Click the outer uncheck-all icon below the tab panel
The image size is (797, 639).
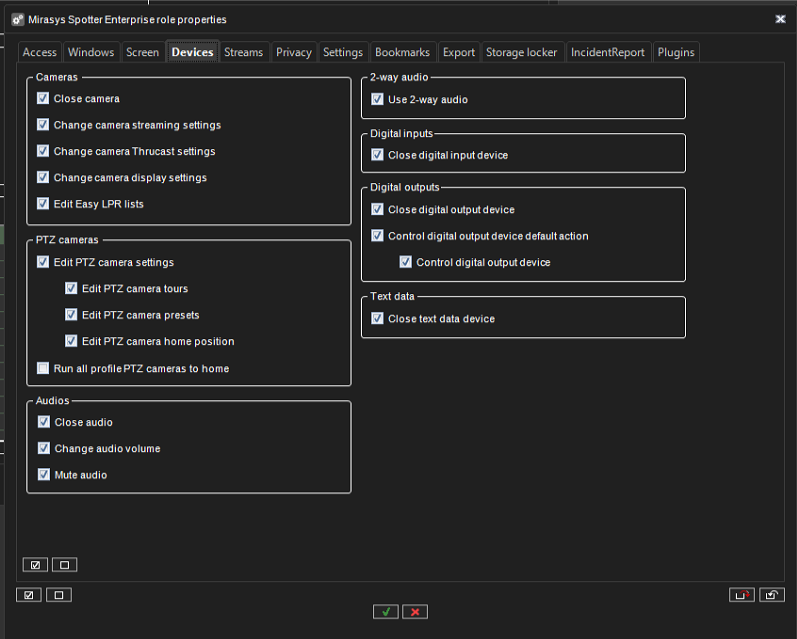58,595
